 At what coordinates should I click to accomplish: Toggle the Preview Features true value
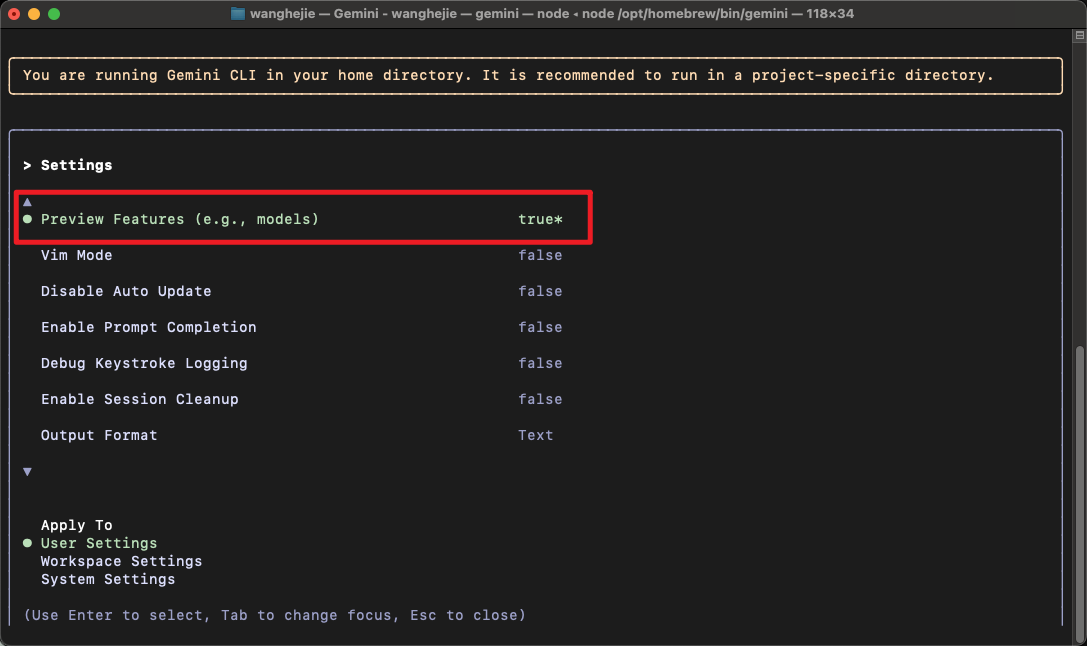[x=540, y=219]
